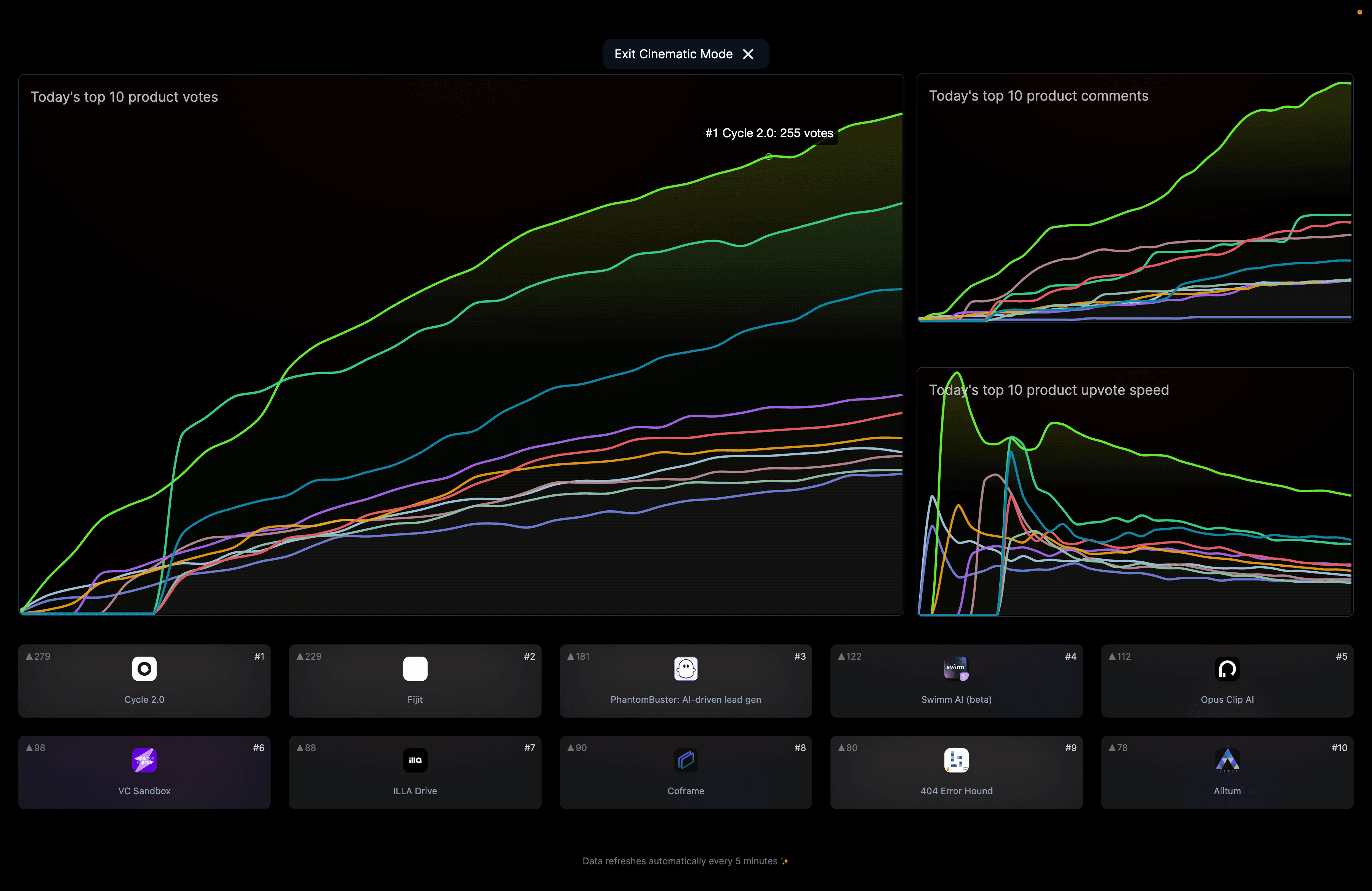The image size is (1372, 891).
Task: Click the top 10 product comments chart
Action: [1135, 198]
